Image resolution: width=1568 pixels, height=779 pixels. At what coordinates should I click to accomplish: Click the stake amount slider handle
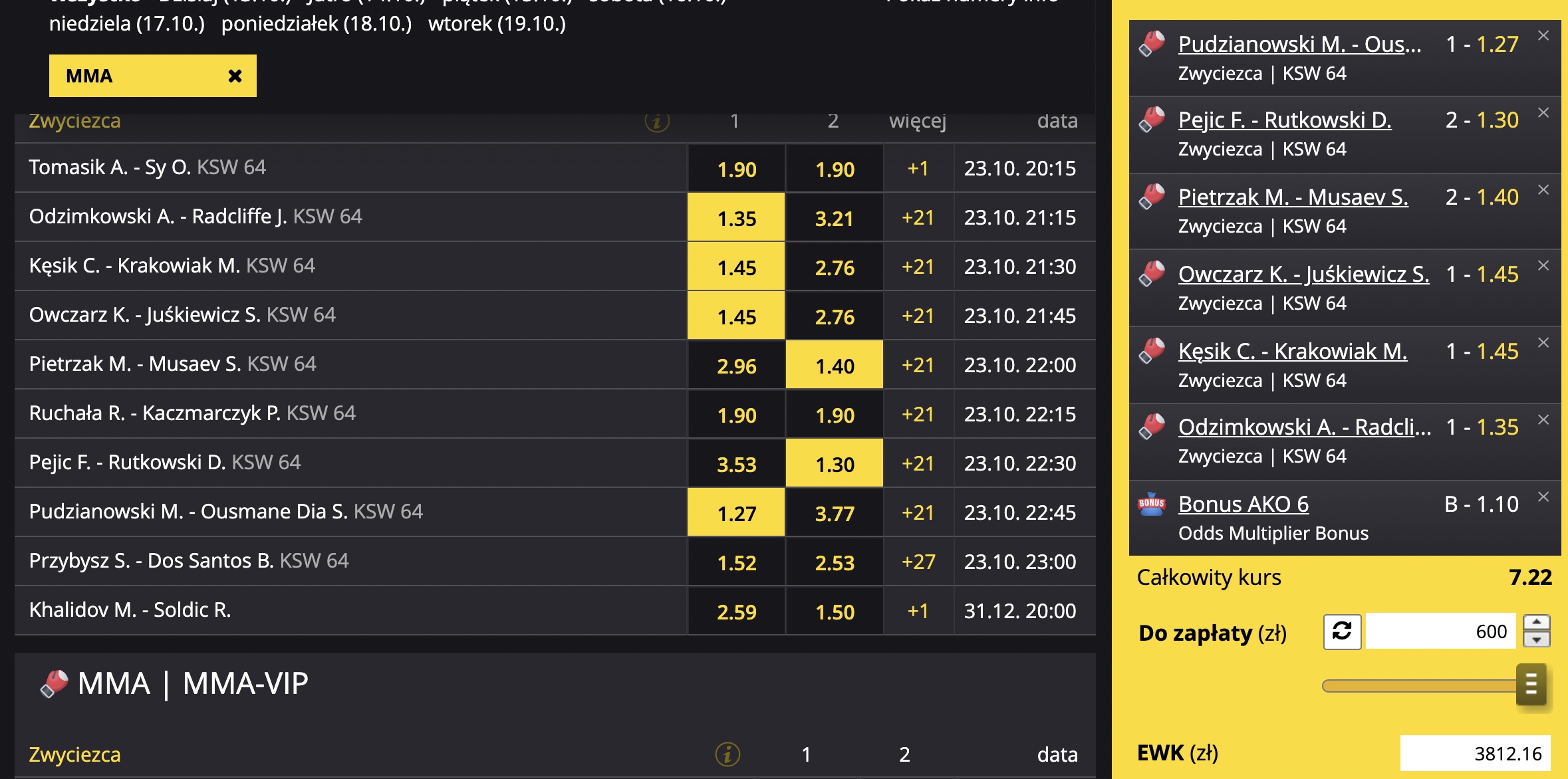(x=1531, y=685)
